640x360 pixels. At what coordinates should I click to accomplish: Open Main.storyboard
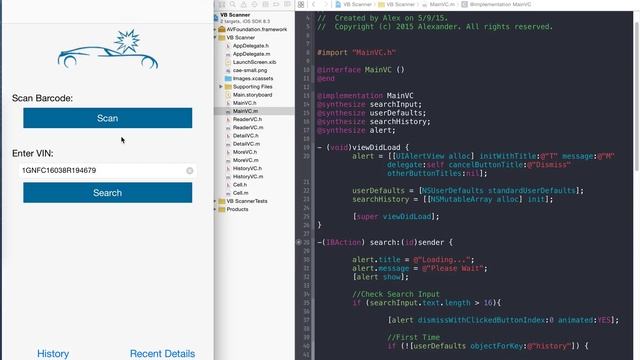252,95
